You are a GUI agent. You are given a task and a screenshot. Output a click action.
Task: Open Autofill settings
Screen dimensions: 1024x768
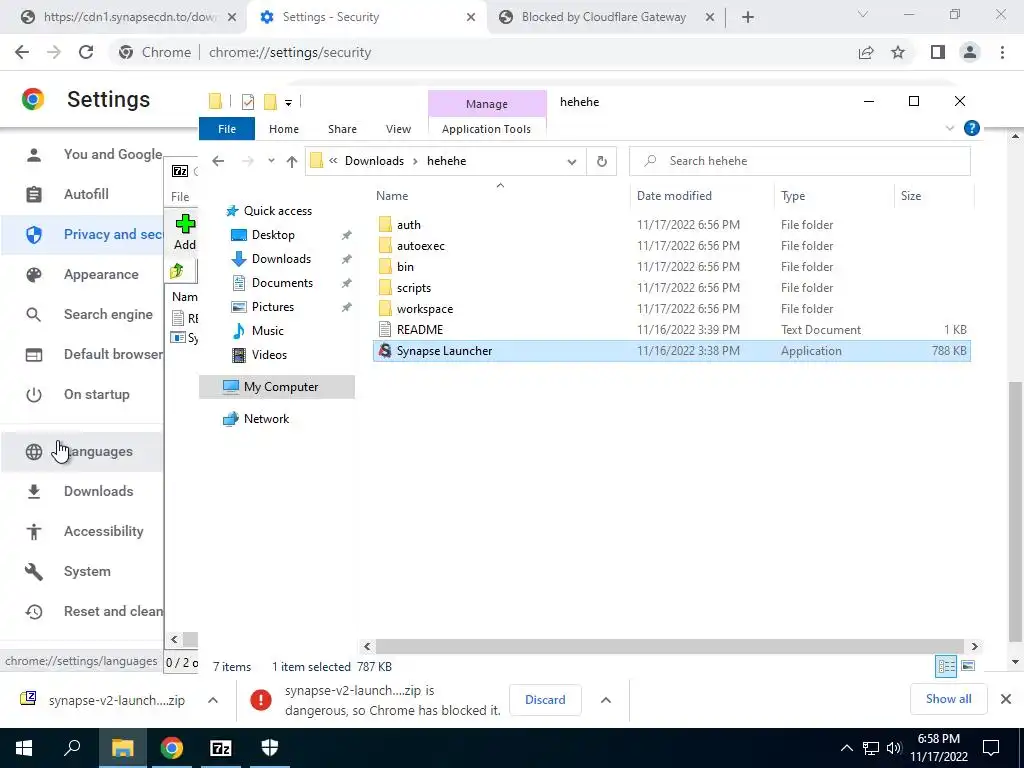tap(82, 194)
